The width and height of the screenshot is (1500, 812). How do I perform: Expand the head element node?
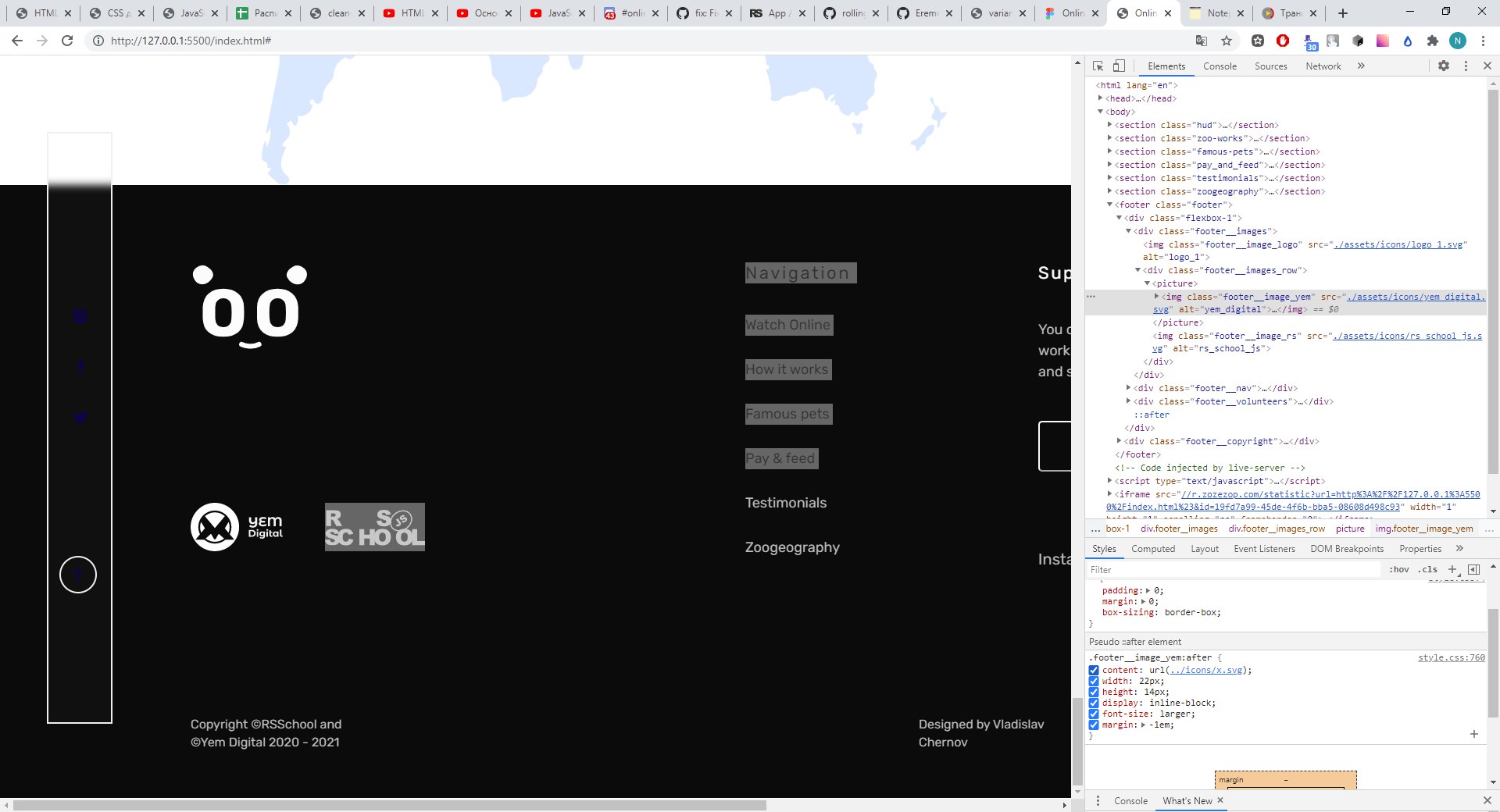pos(1101,98)
